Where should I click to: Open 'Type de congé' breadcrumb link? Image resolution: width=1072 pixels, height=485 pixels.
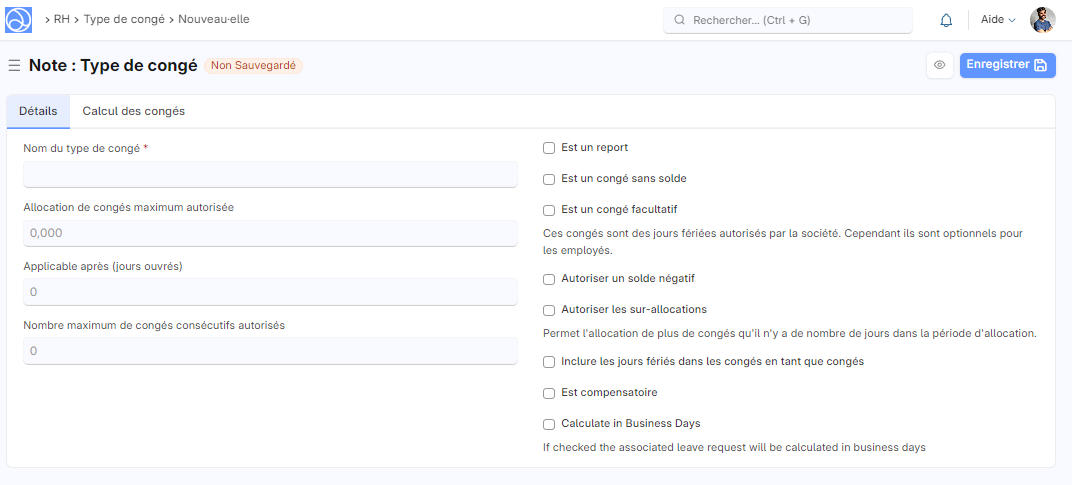[123, 19]
